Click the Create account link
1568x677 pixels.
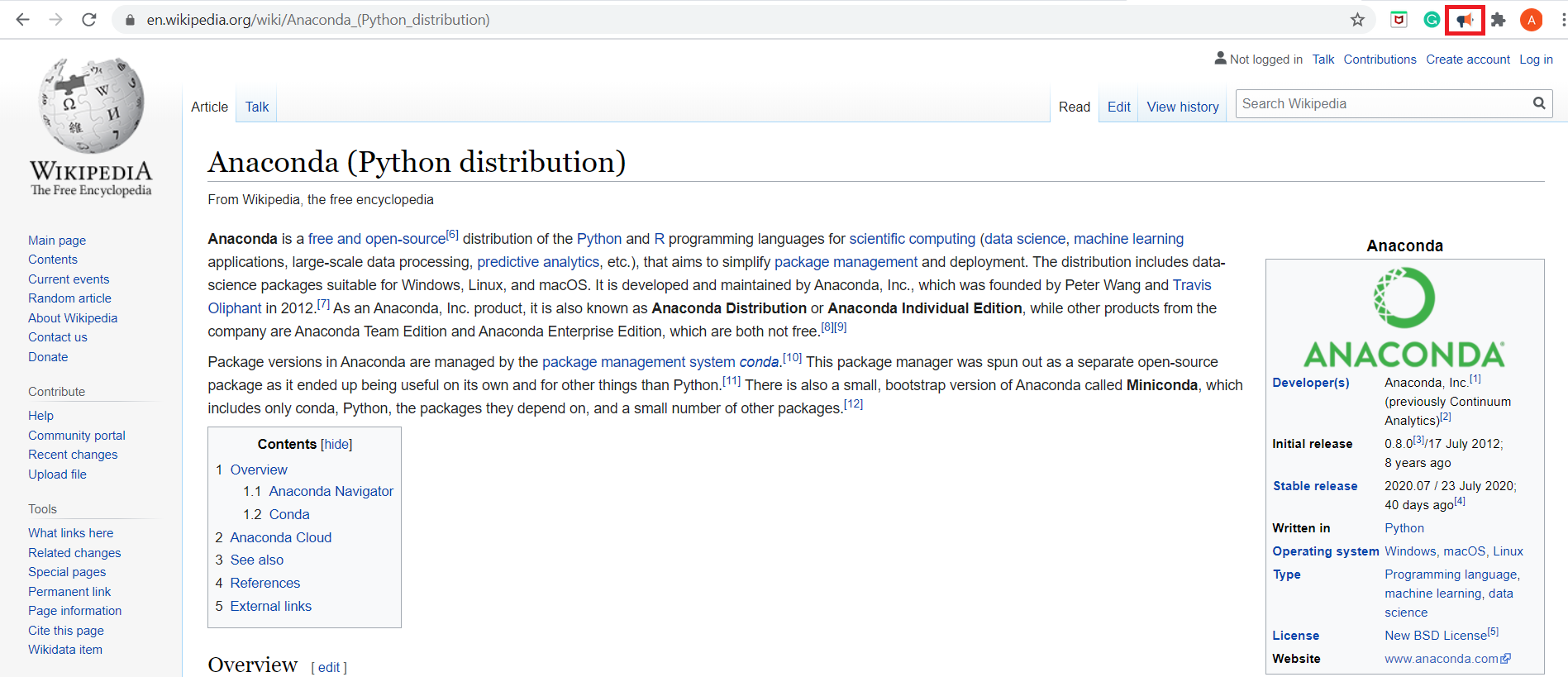point(1467,60)
